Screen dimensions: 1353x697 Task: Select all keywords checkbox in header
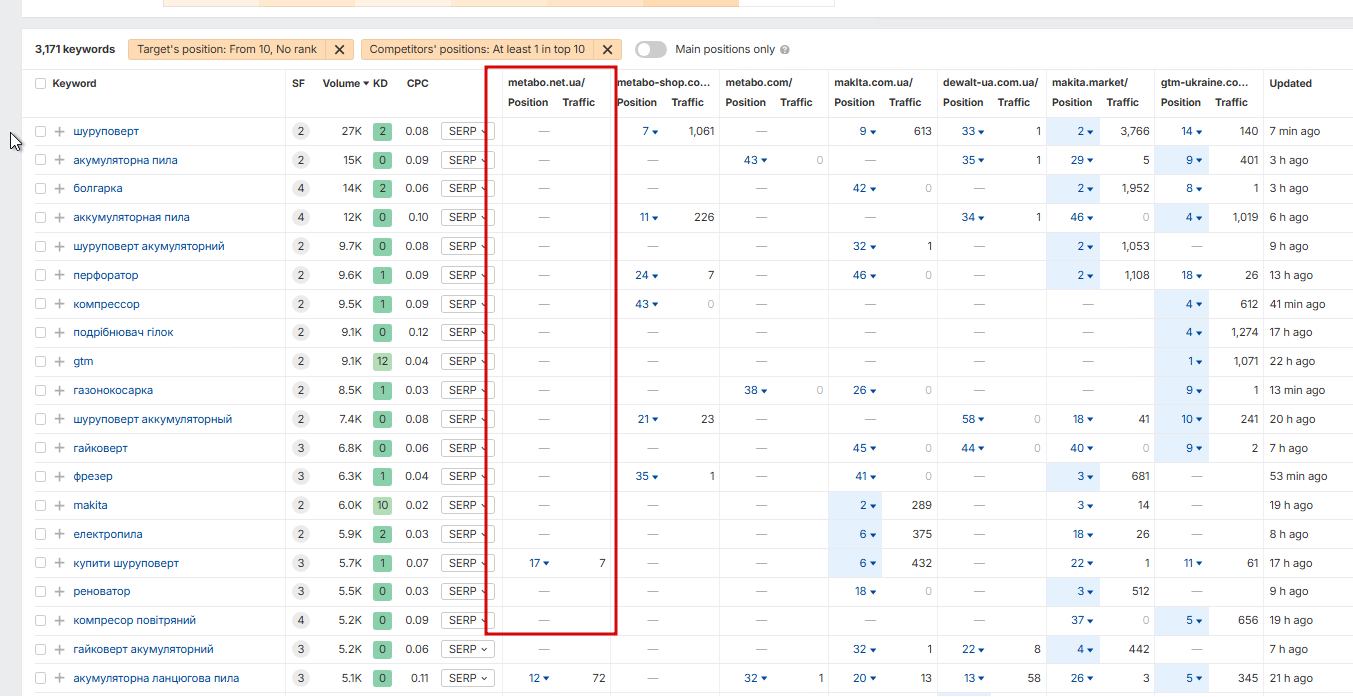point(41,84)
